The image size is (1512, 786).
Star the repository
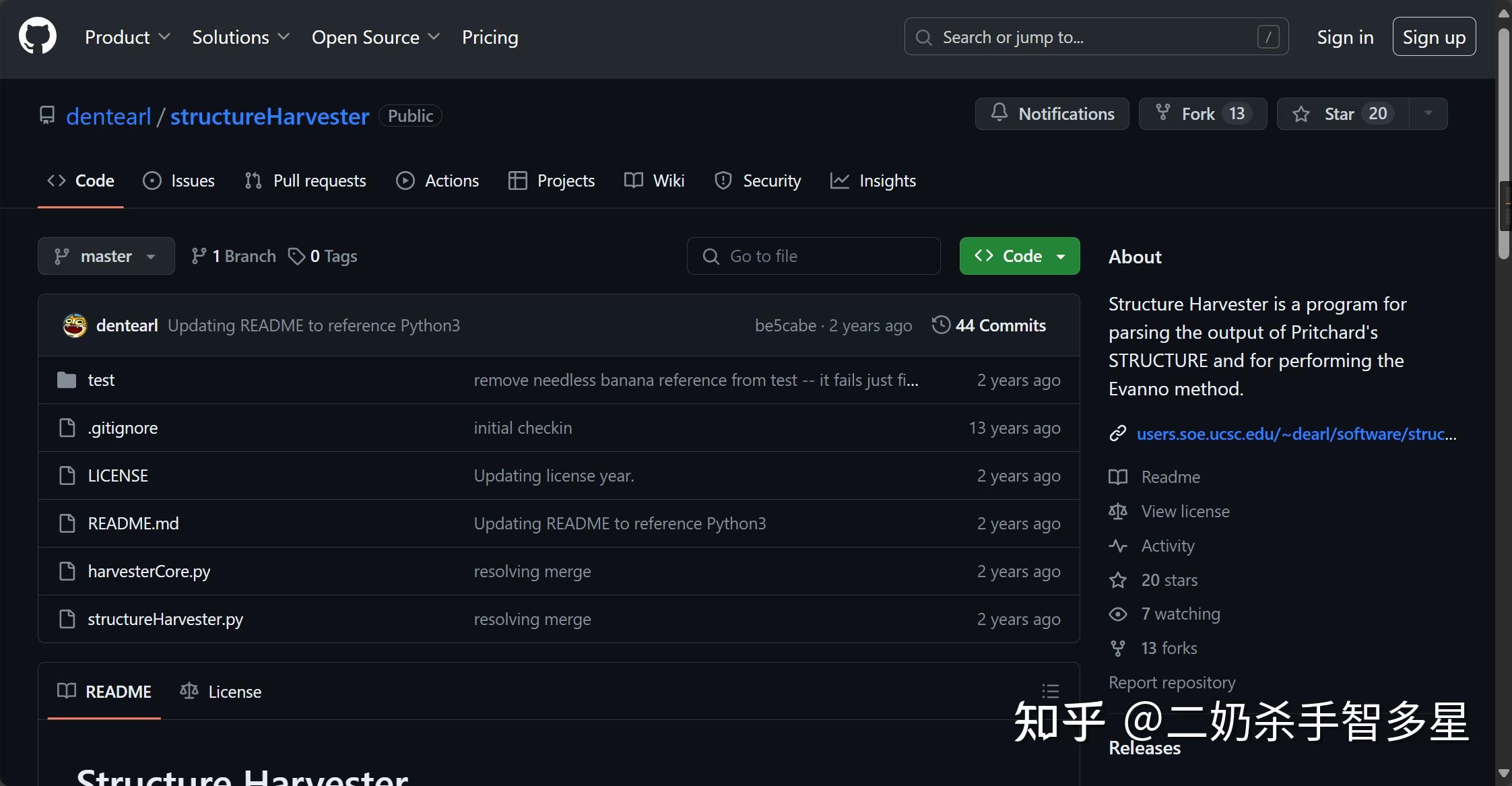point(1342,114)
